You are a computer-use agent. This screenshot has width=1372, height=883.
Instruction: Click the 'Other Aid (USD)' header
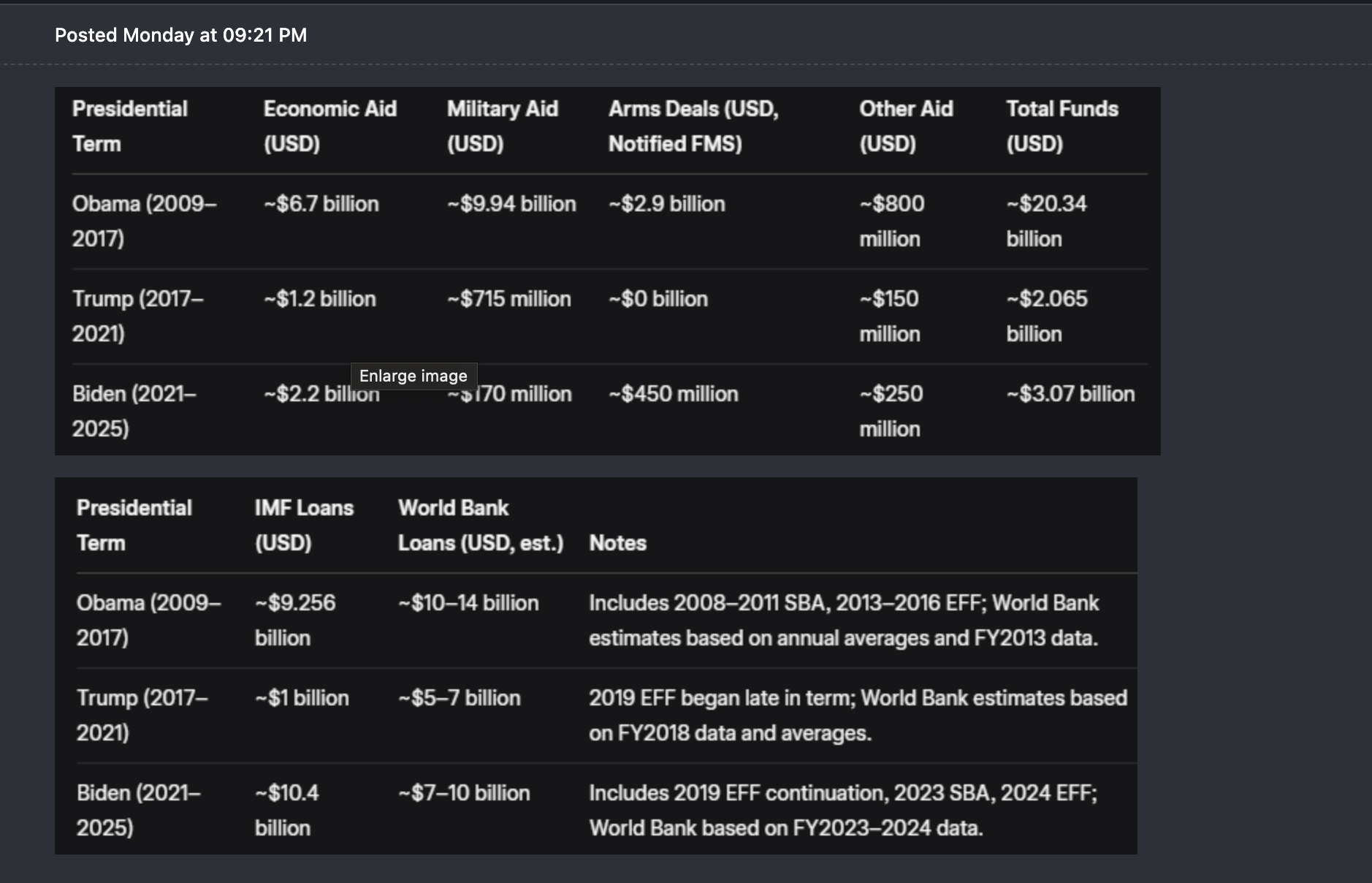point(906,126)
